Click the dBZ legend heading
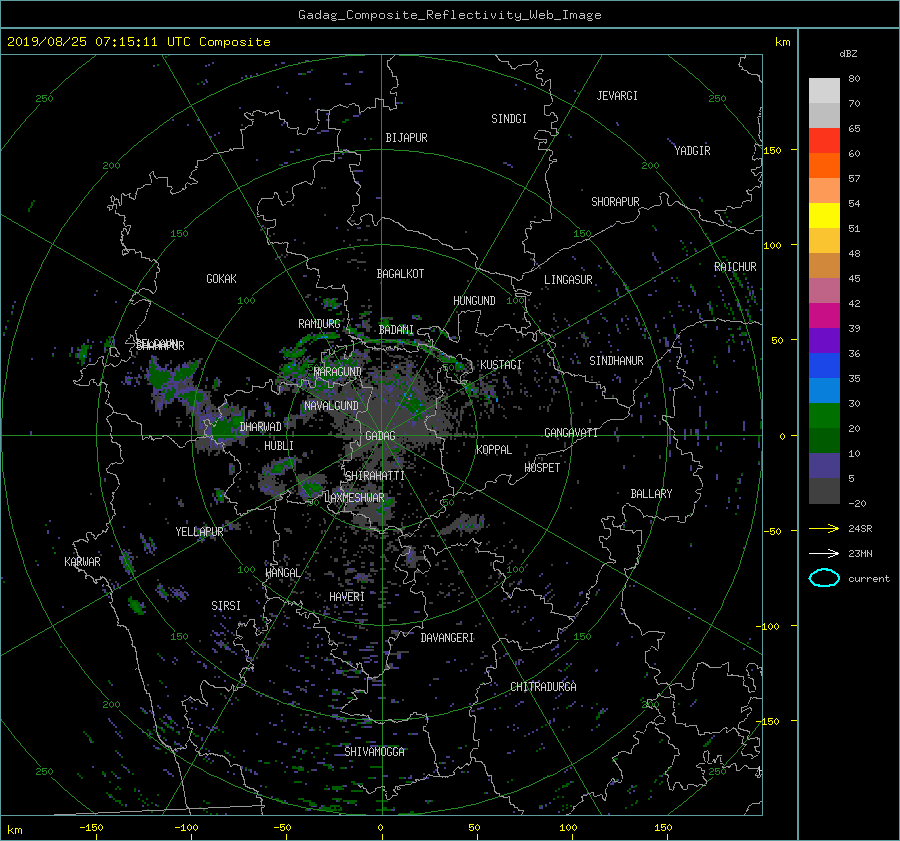The width and height of the screenshot is (900, 841). tap(848, 53)
